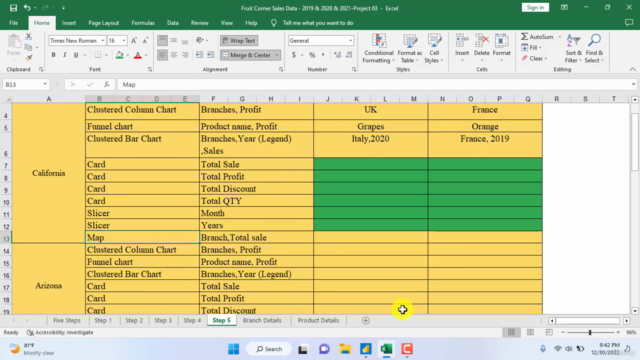Image resolution: width=640 pixels, height=360 pixels.
Task: Click the Cut scissors icon
Action: [29, 37]
